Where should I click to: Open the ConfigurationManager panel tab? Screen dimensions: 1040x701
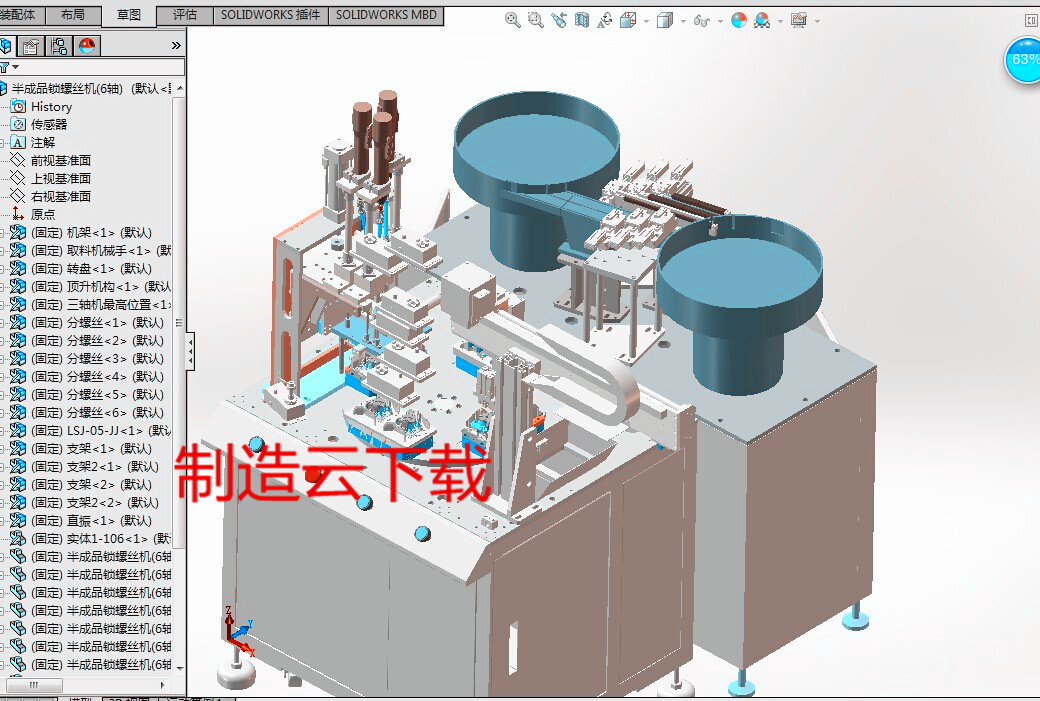60,45
